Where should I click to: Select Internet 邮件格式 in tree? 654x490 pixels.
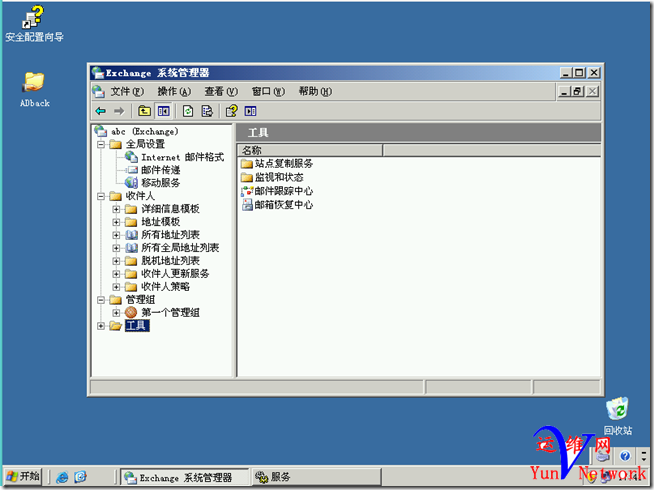[x=182, y=158]
